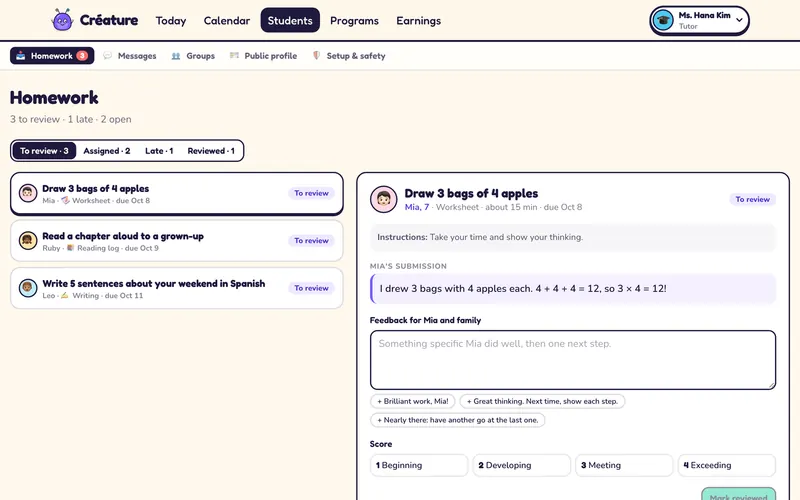Image resolution: width=800 pixels, height=500 pixels.
Task: Click the Créature brand name
Action: tap(109, 20)
